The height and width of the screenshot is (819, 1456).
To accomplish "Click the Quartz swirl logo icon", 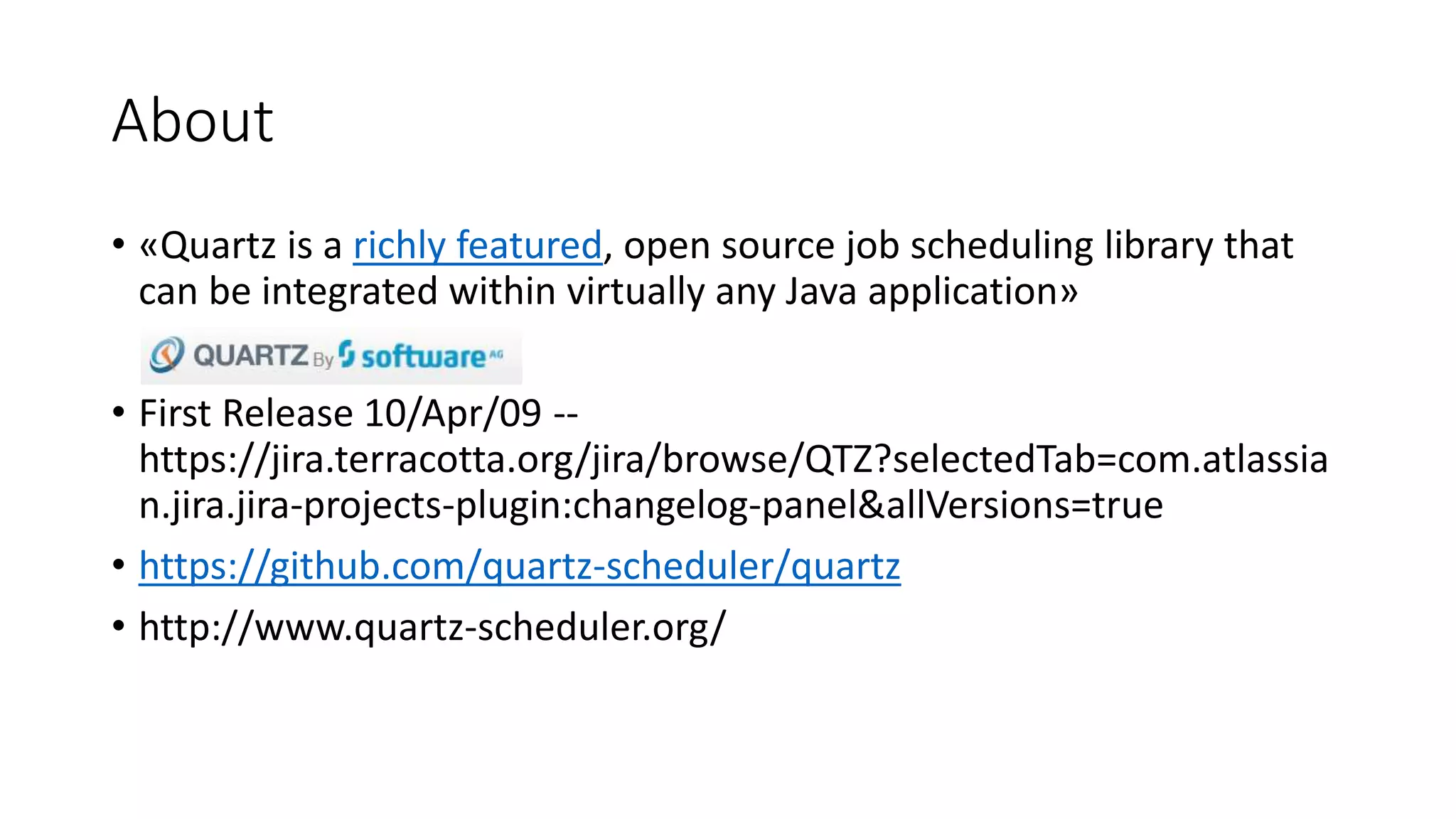I will coord(167,355).
